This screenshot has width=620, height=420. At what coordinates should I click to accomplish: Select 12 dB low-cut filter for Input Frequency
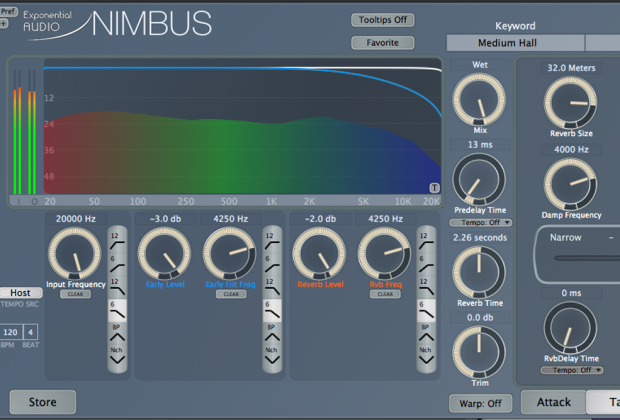click(117, 241)
